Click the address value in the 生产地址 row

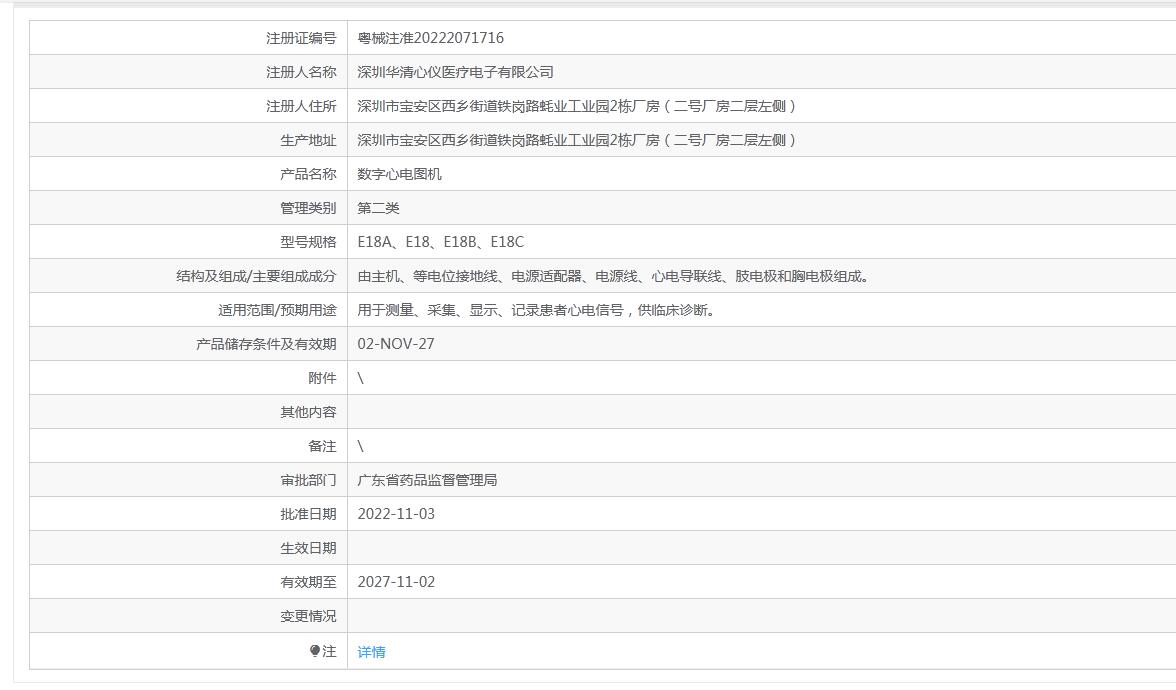coord(576,140)
